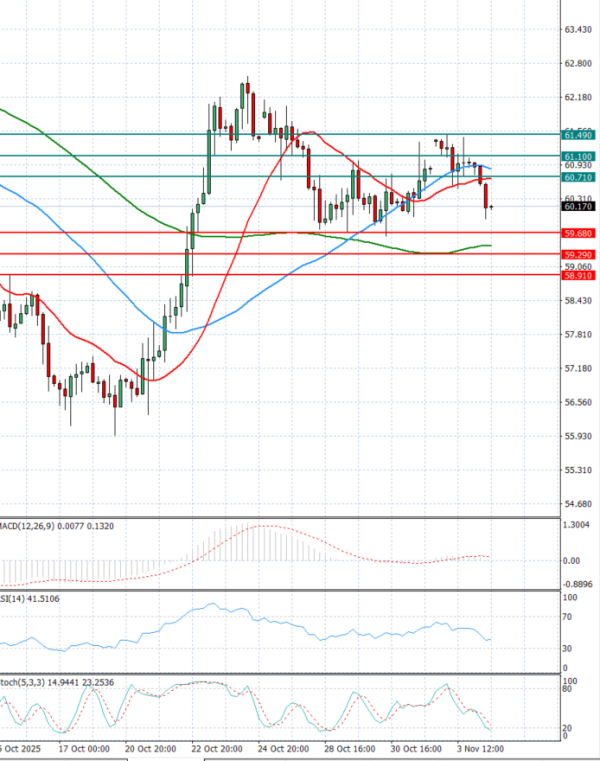Screen dimensions: 600x761
Task: Click the 58.910 support level label
Action: (x=579, y=275)
